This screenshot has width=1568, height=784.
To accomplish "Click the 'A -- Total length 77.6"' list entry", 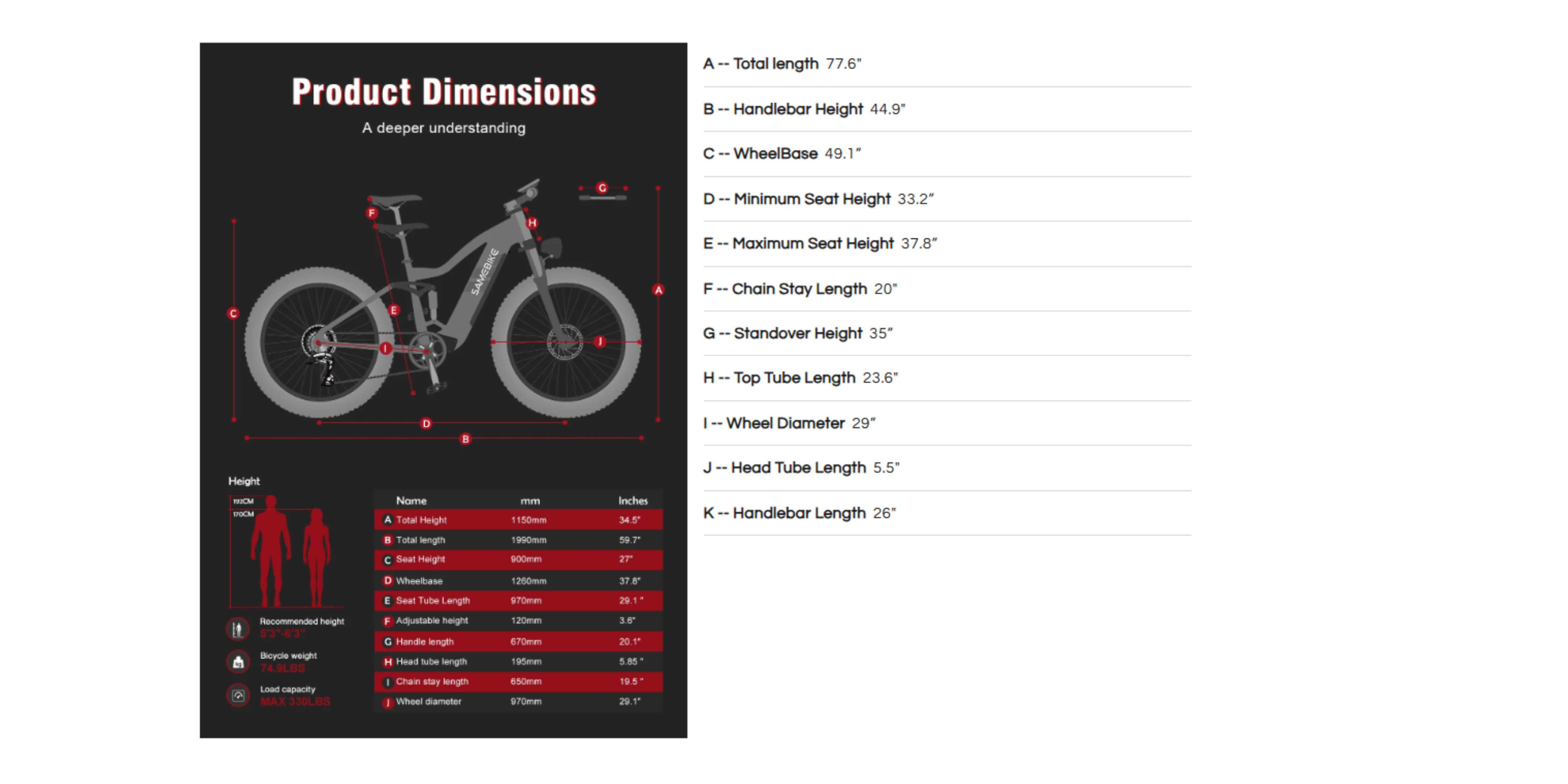I will 781,64.
